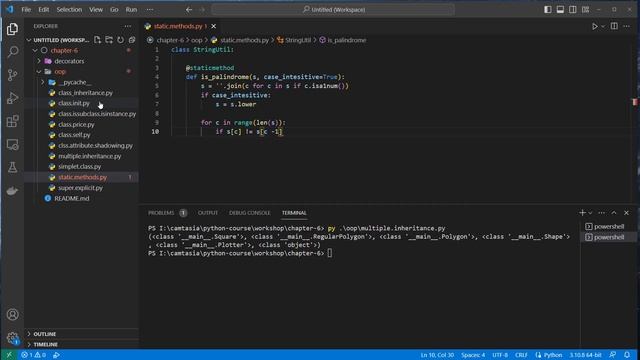The width and height of the screenshot is (640, 360).
Task: Open Explorer views and more actions ellipsis
Action: pos(128,26)
